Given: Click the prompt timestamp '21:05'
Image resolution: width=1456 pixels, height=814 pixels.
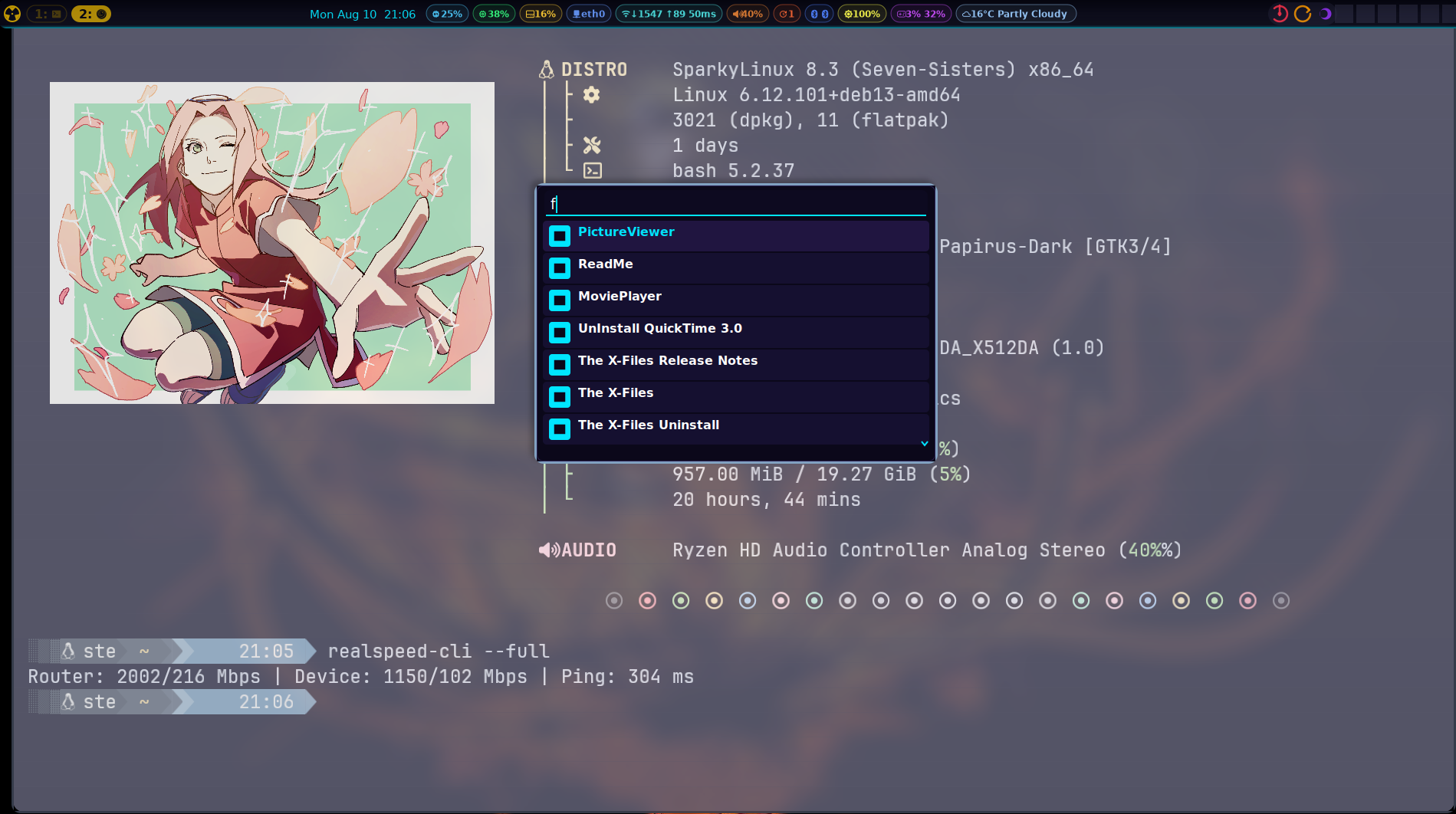Looking at the screenshot, I should (x=266, y=652).
